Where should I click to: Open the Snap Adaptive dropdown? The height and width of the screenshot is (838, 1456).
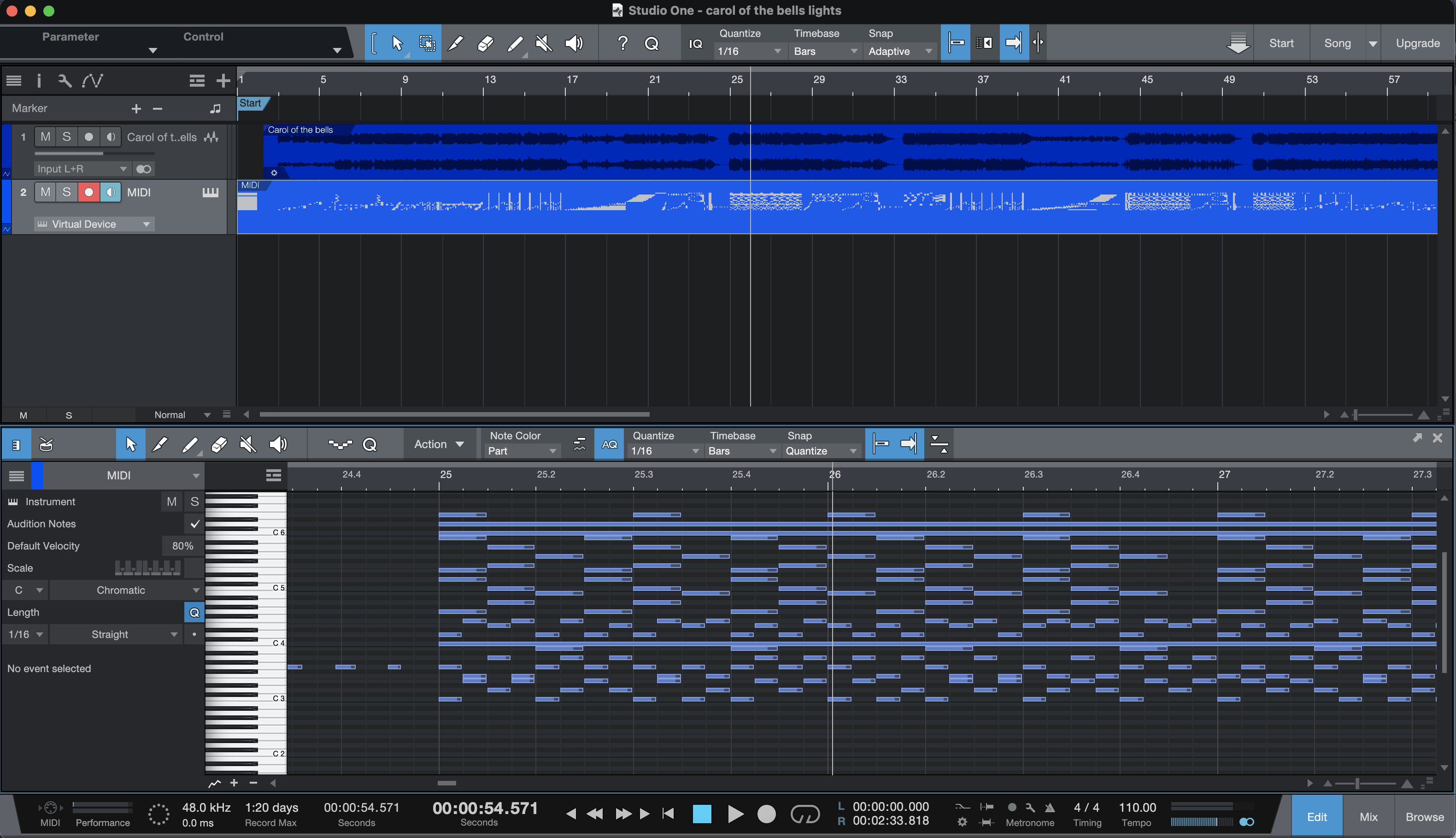pyautogui.click(x=900, y=51)
